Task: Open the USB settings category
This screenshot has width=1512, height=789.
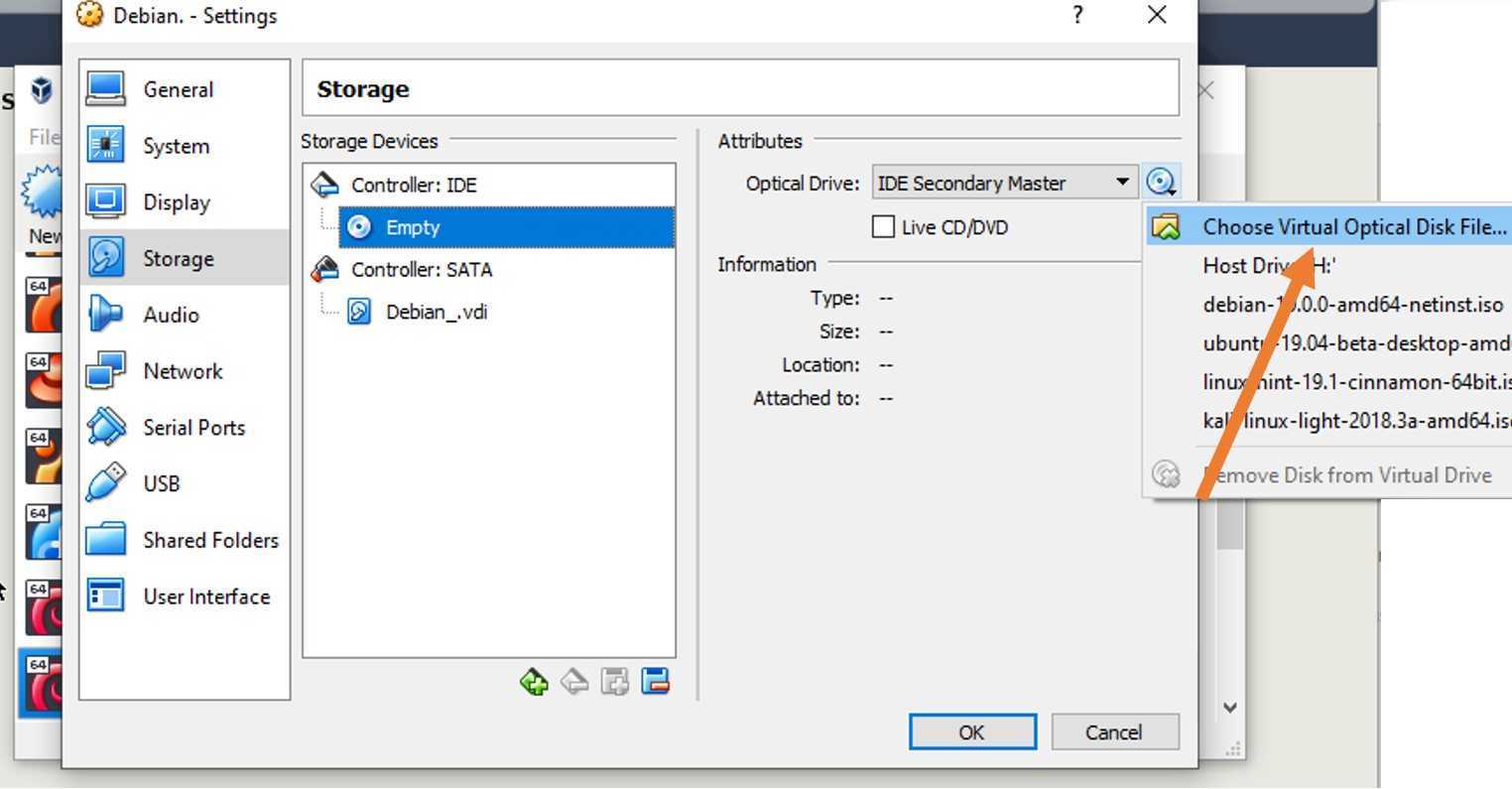Action: pos(185,483)
